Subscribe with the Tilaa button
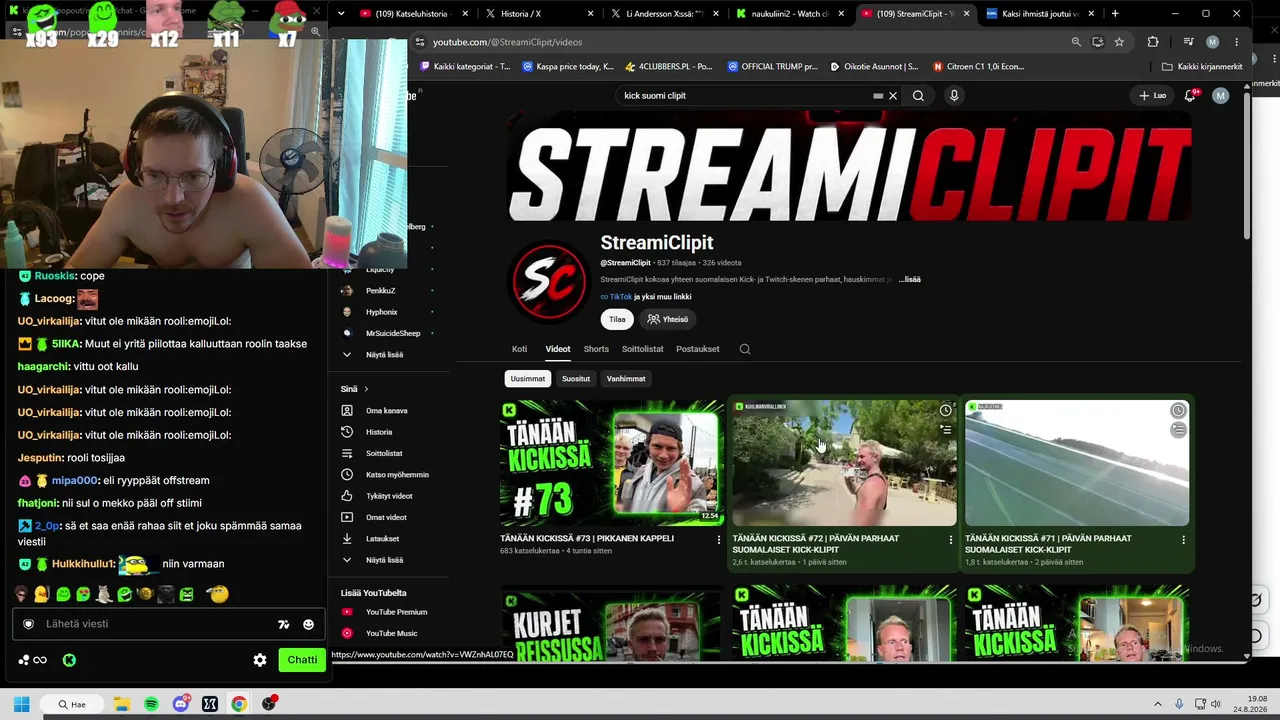The width and height of the screenshot is (1280, 720). click(617, 320)
